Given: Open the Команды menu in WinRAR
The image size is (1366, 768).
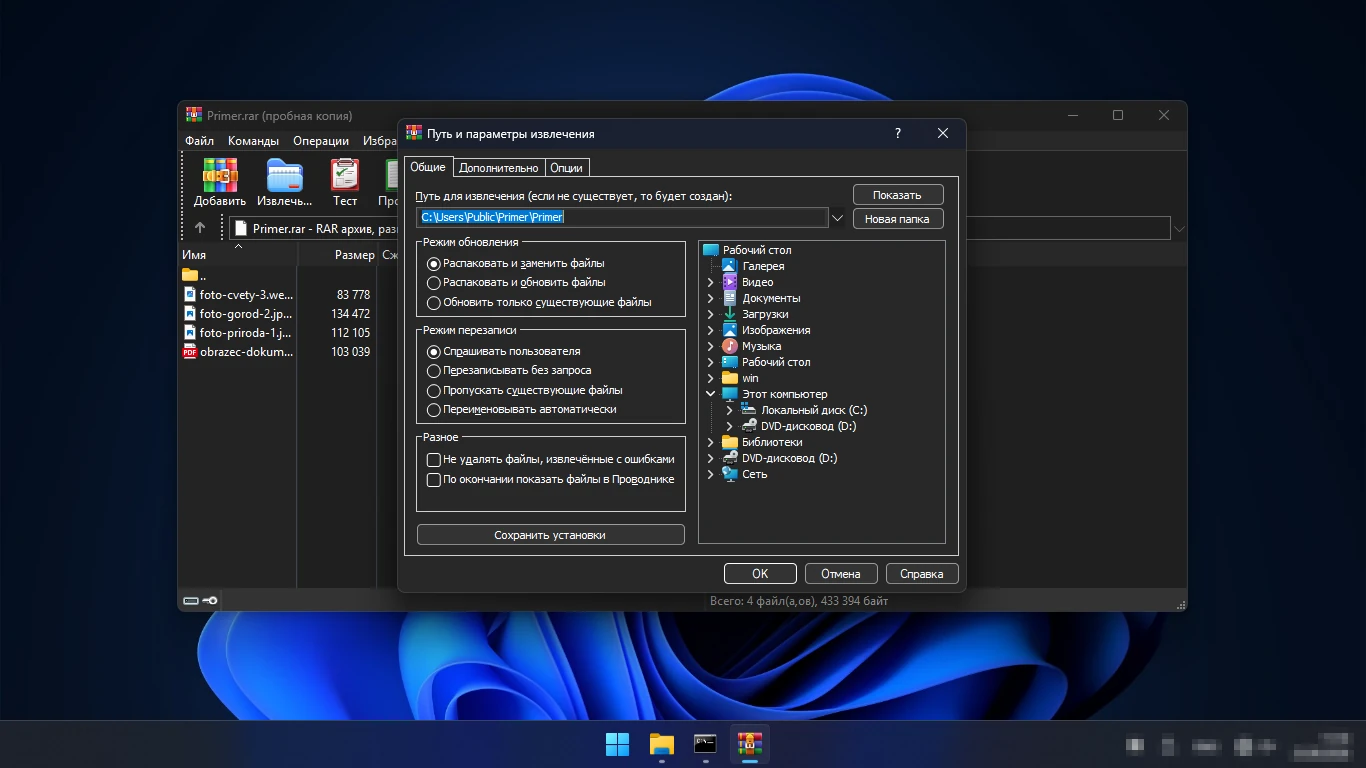Looking at the screenshot, I should point(253,141).
